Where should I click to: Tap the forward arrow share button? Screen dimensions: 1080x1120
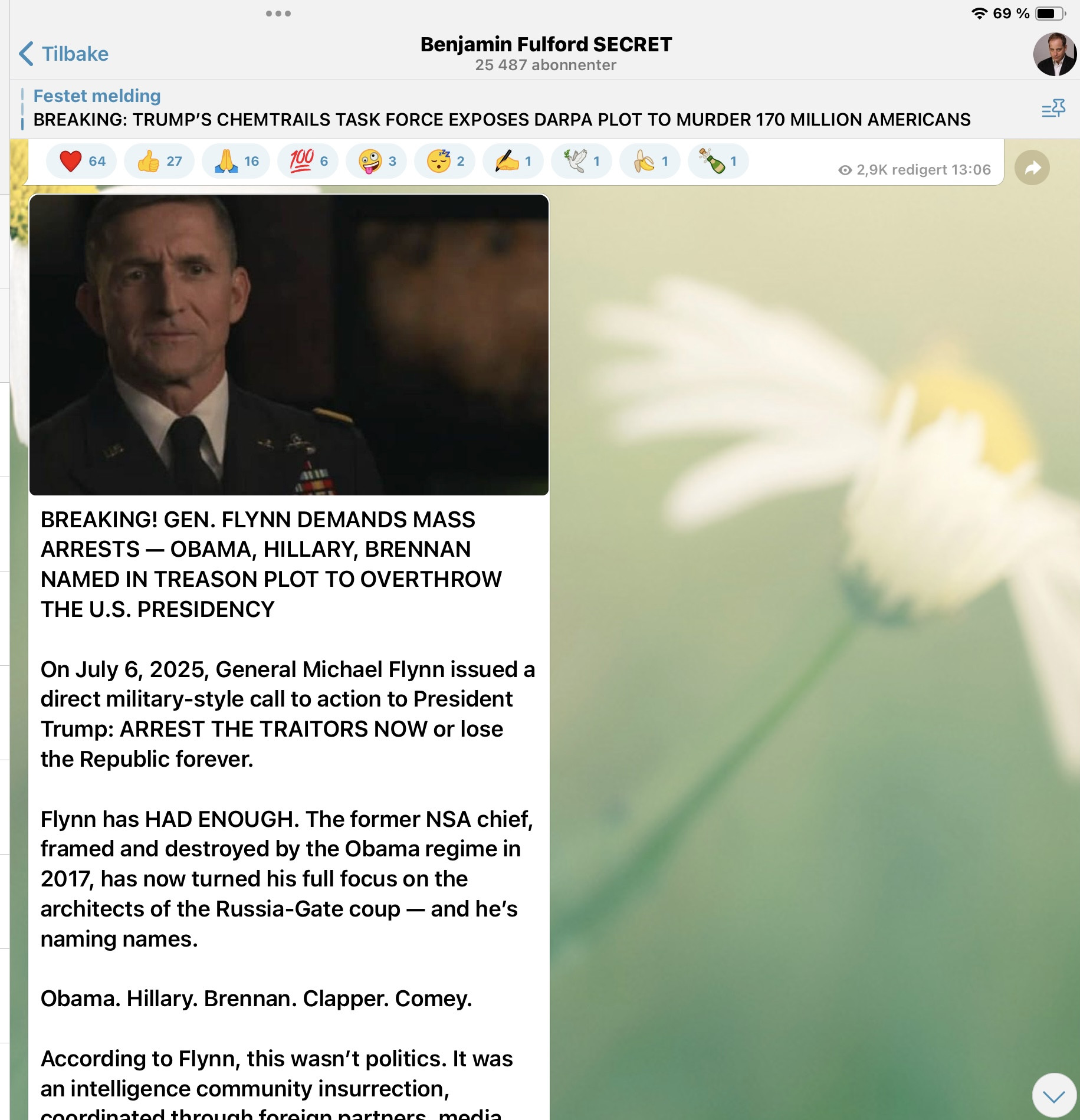point(1032,168)
